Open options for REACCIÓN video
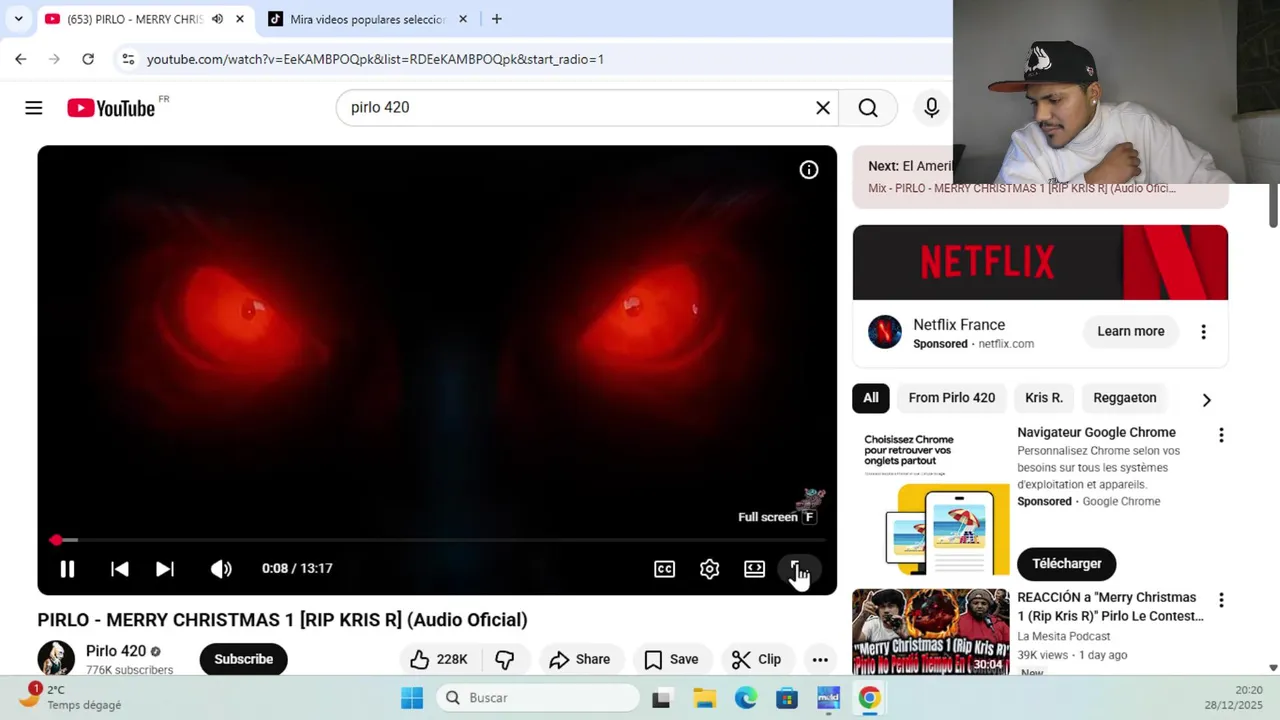1280x720 pixels. (1221, 600)
